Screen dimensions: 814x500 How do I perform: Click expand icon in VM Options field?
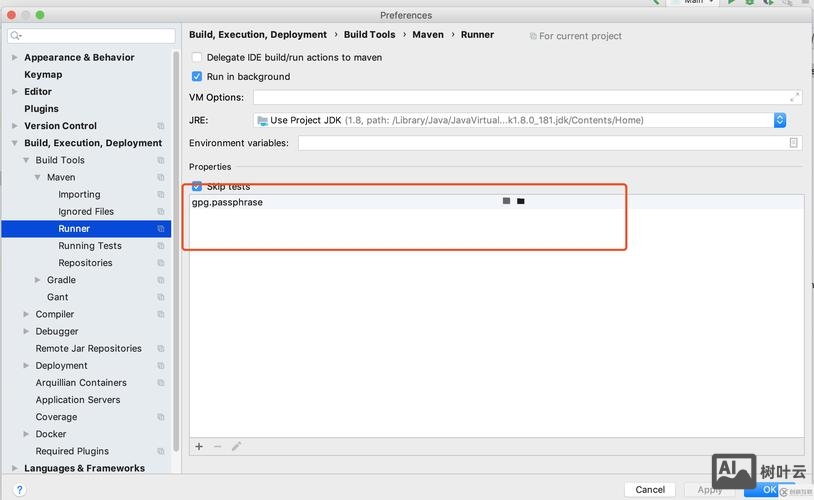click(795, 97)
